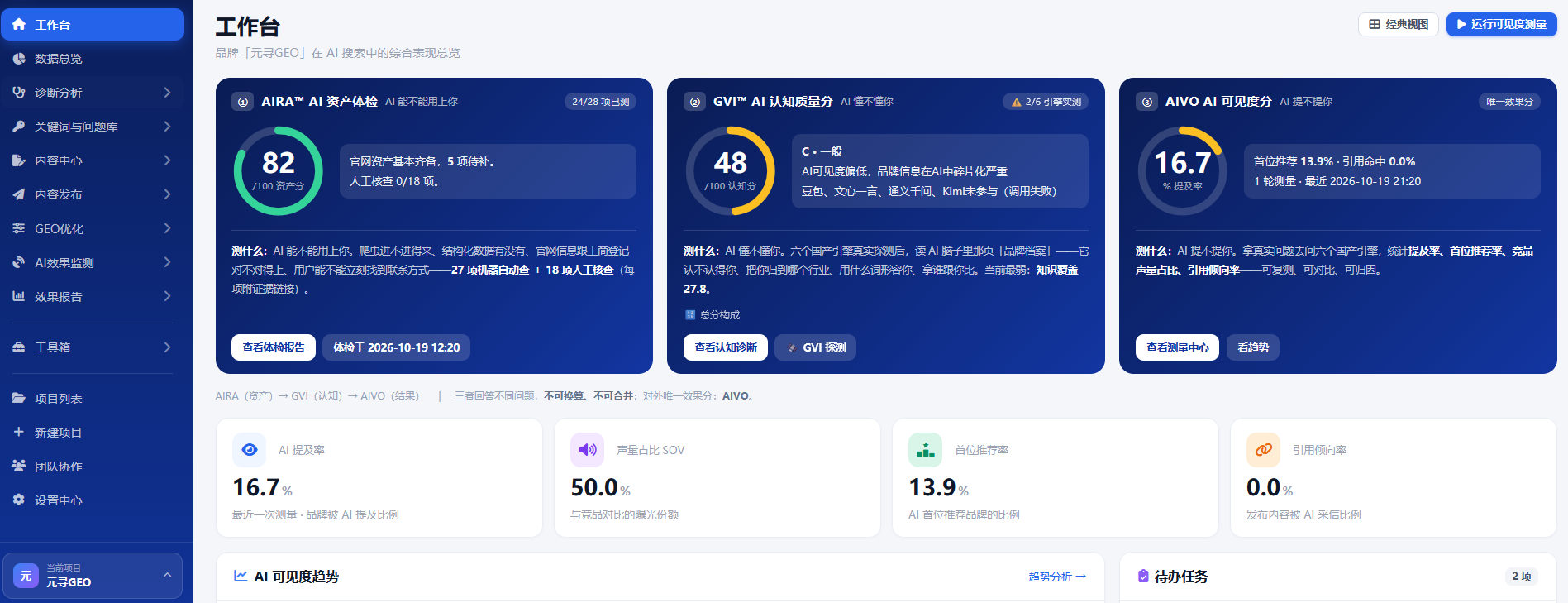Open the 项目列表 menu item
This screenshot has width=1568, height=603.
pos(93,399)
